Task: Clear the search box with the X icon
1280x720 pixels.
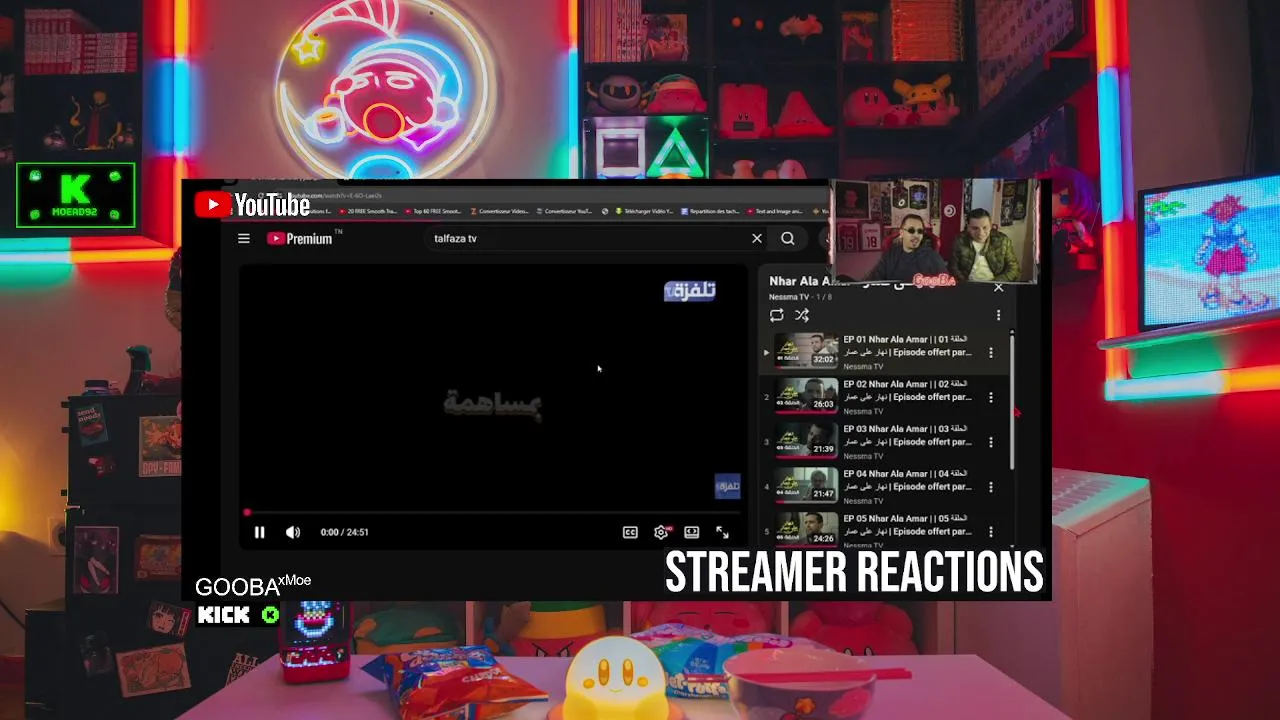Action: [757, 238]
